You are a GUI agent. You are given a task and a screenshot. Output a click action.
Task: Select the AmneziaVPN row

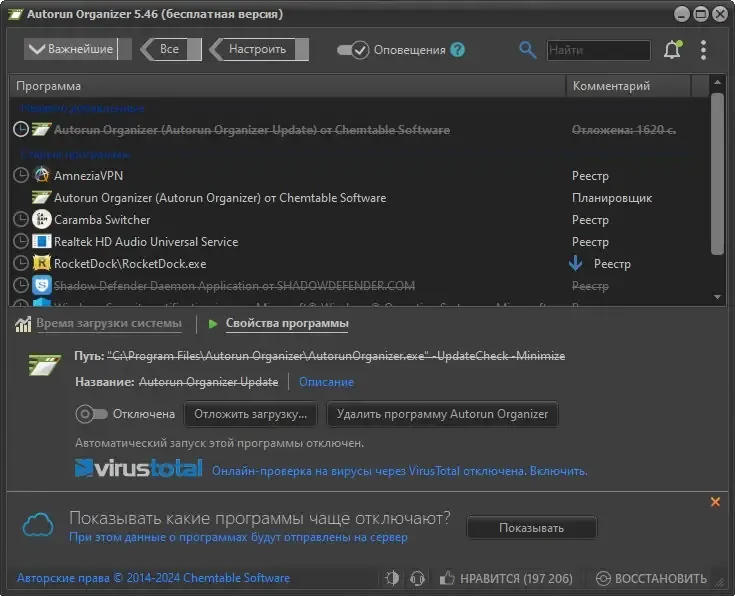(x=359, y=175)
